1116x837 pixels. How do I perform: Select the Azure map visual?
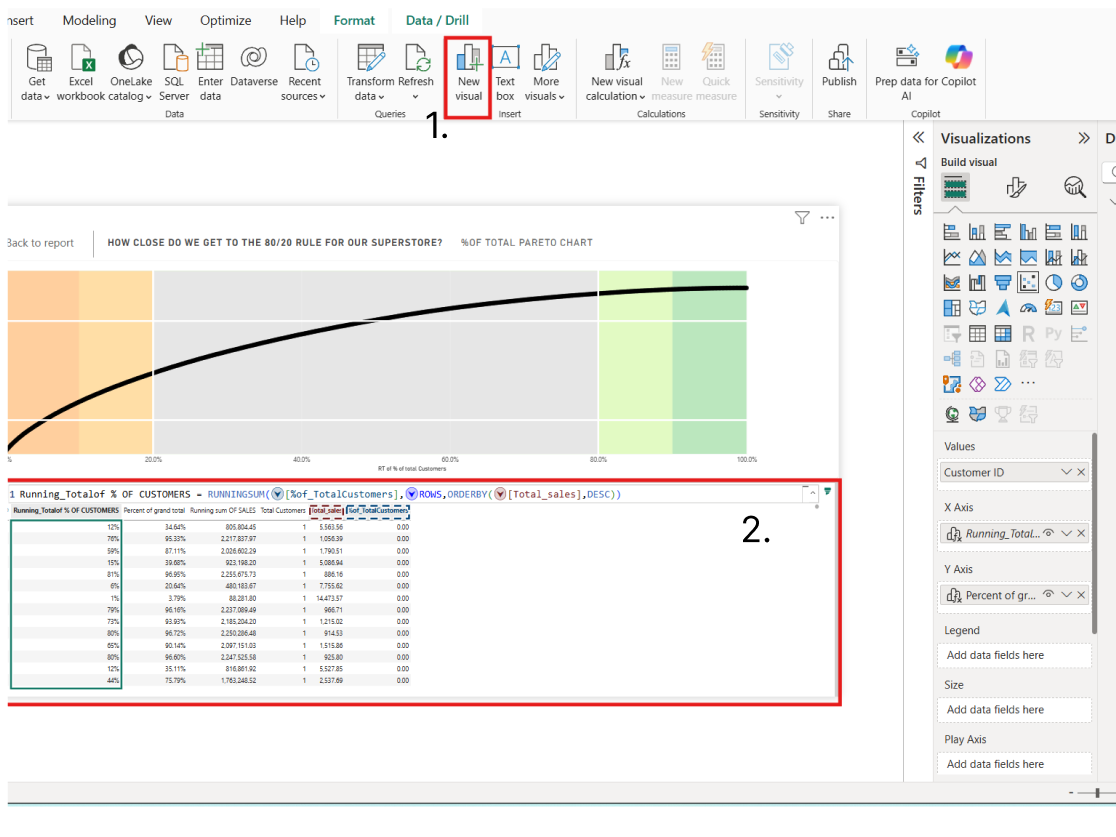1003,308
